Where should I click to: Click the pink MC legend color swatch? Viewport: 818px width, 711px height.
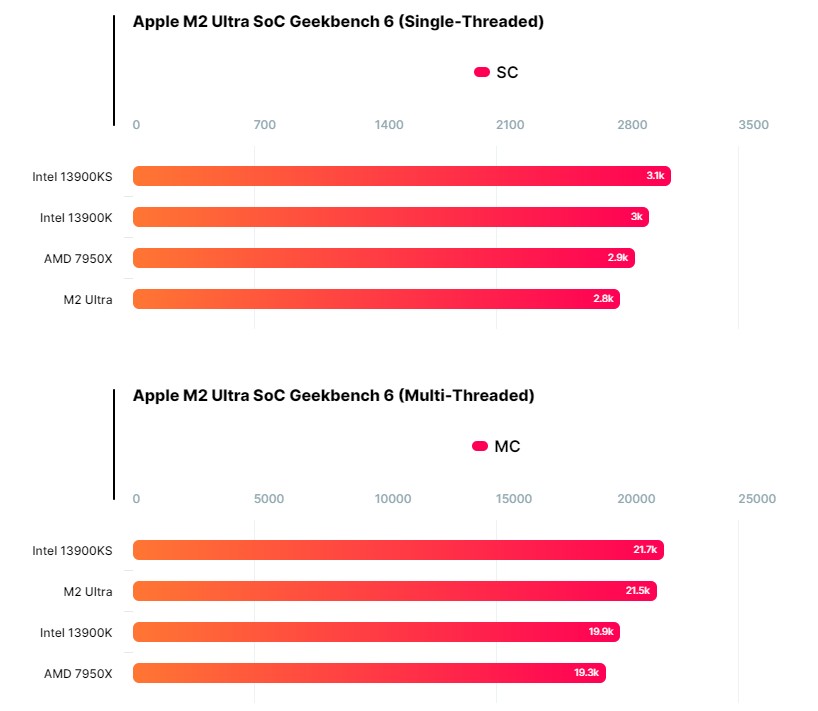coord(479,446)
